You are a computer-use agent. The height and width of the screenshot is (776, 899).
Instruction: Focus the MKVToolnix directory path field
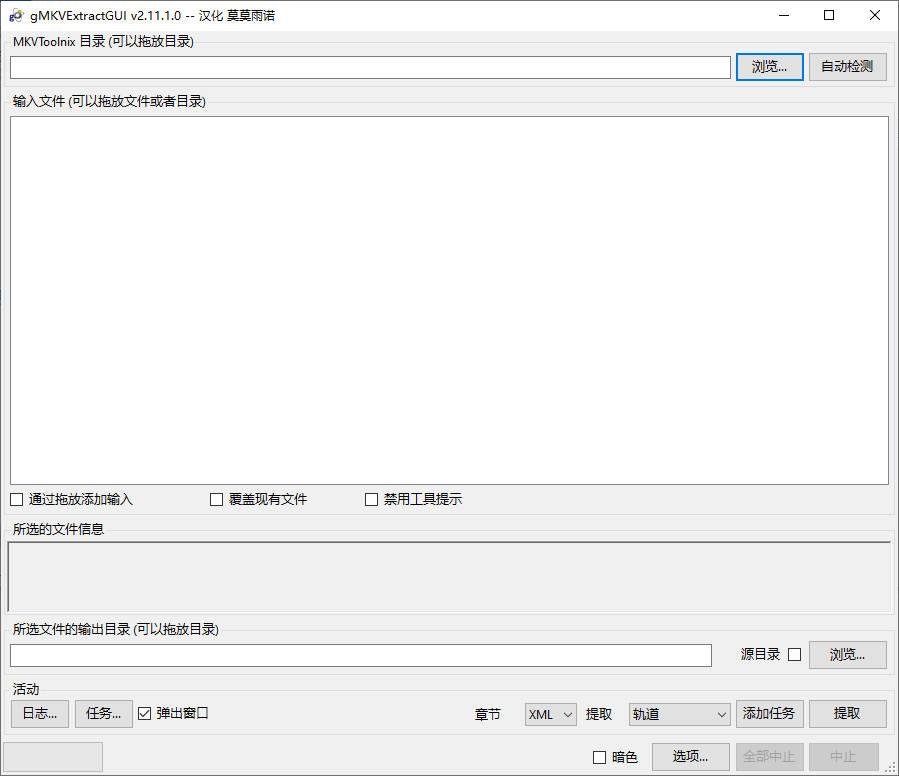tap(370, 67)
